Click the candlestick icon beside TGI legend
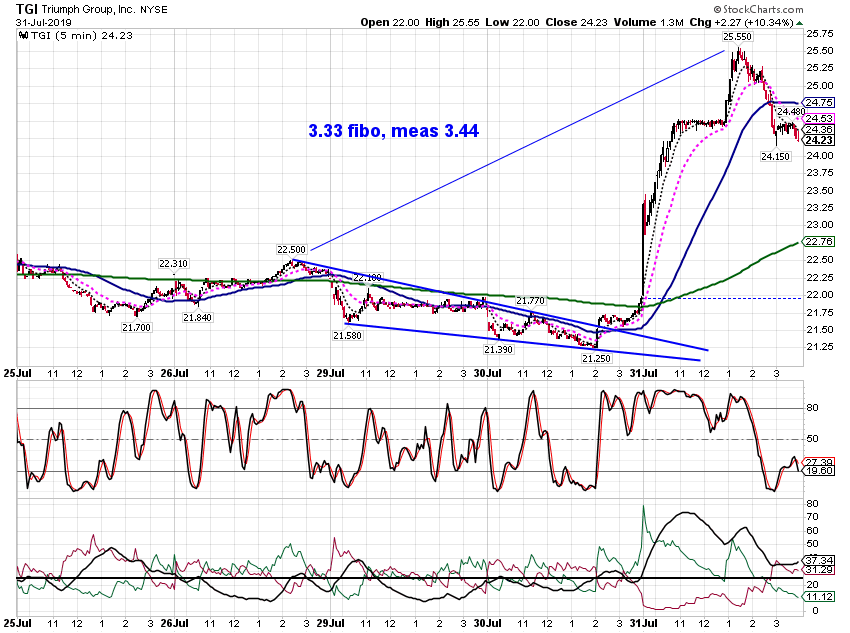This screenshot has width=850, height=633. pyautogui.click(x=23, y=36)
